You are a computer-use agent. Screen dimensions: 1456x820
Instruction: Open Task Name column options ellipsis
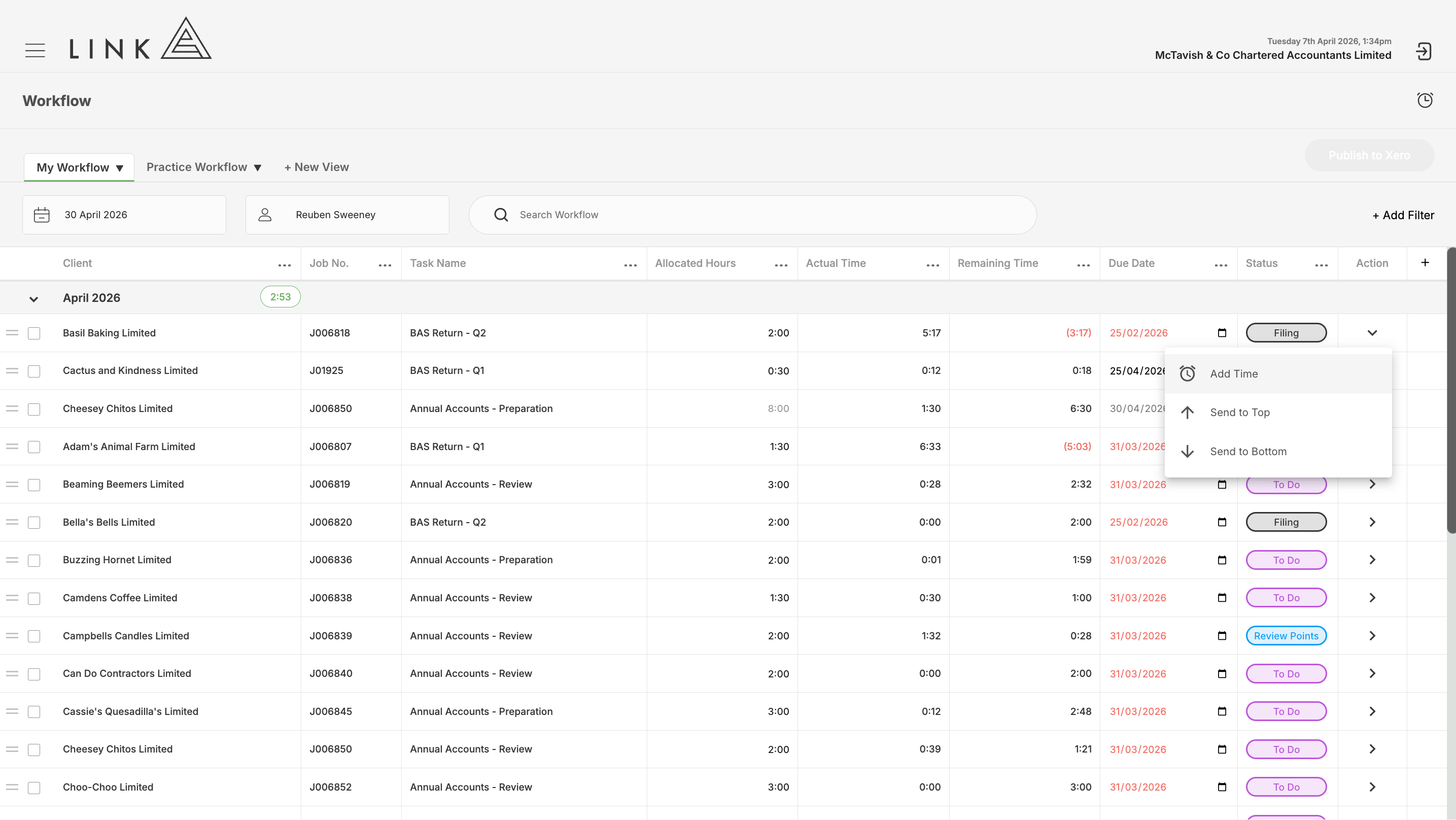point(630,265)
